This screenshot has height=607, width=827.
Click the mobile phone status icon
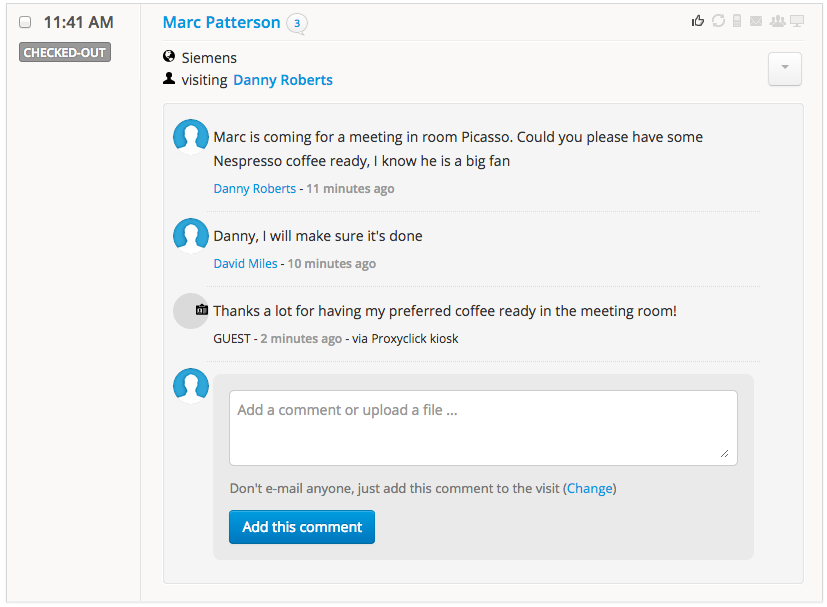click(x=737, y=21)
